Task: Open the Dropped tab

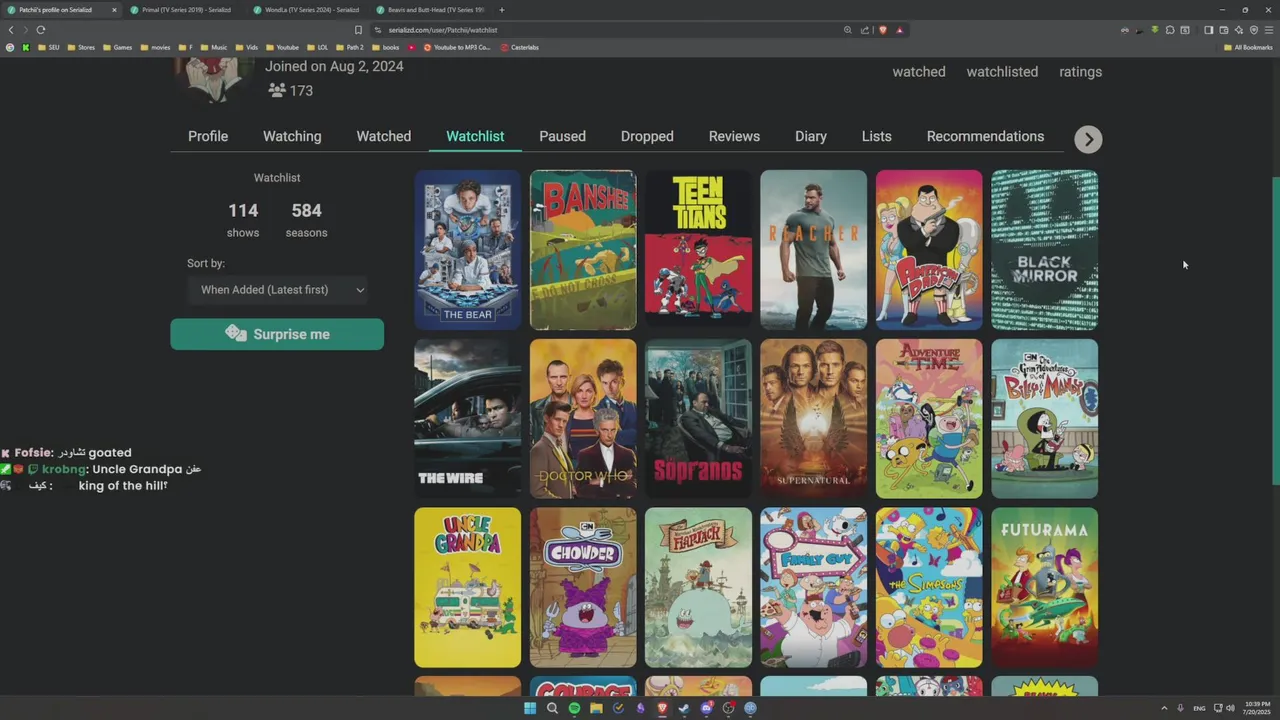Action: pyautogui.click(x=647, y=136)
